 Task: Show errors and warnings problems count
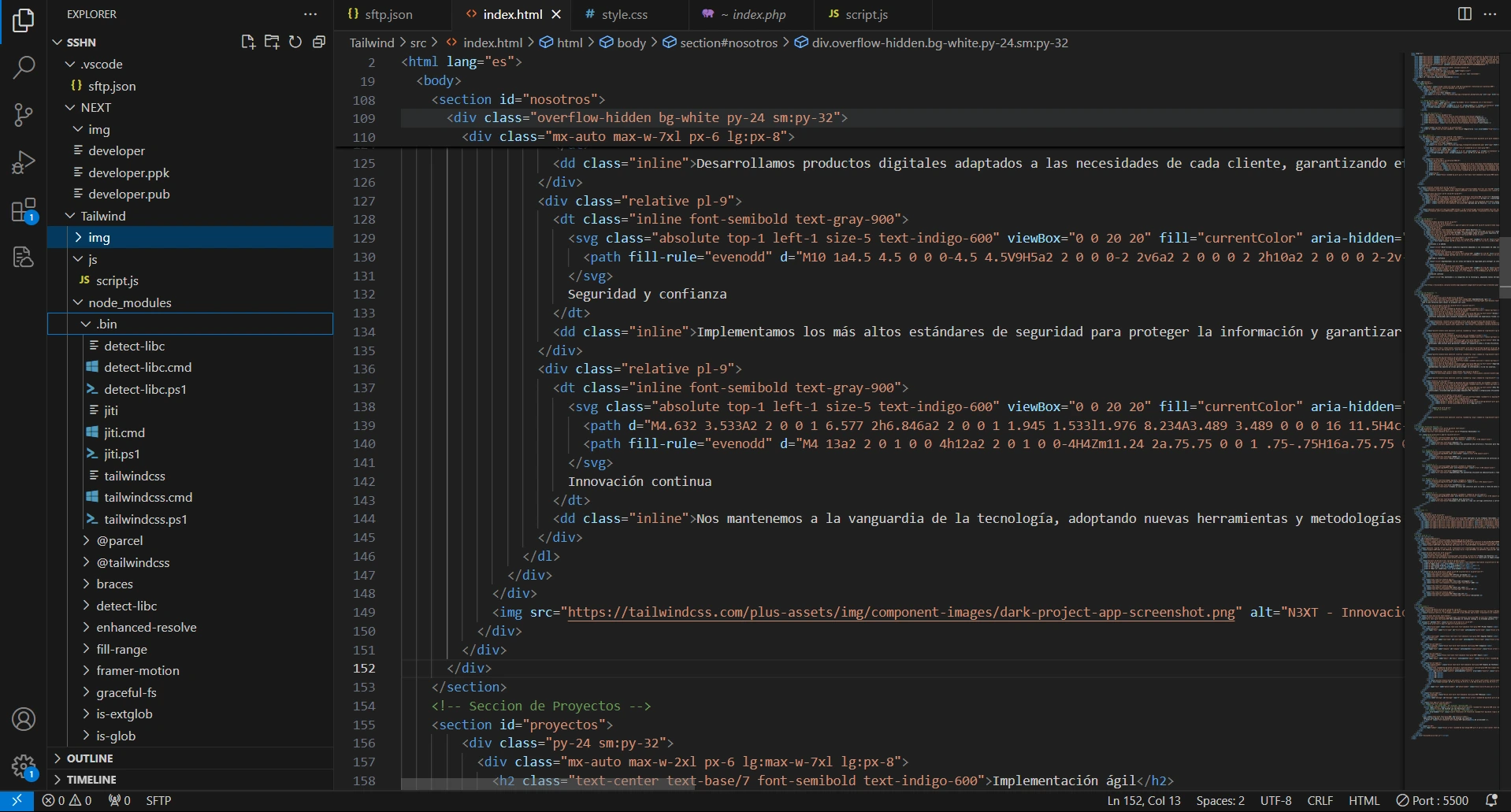click(67, 800)
